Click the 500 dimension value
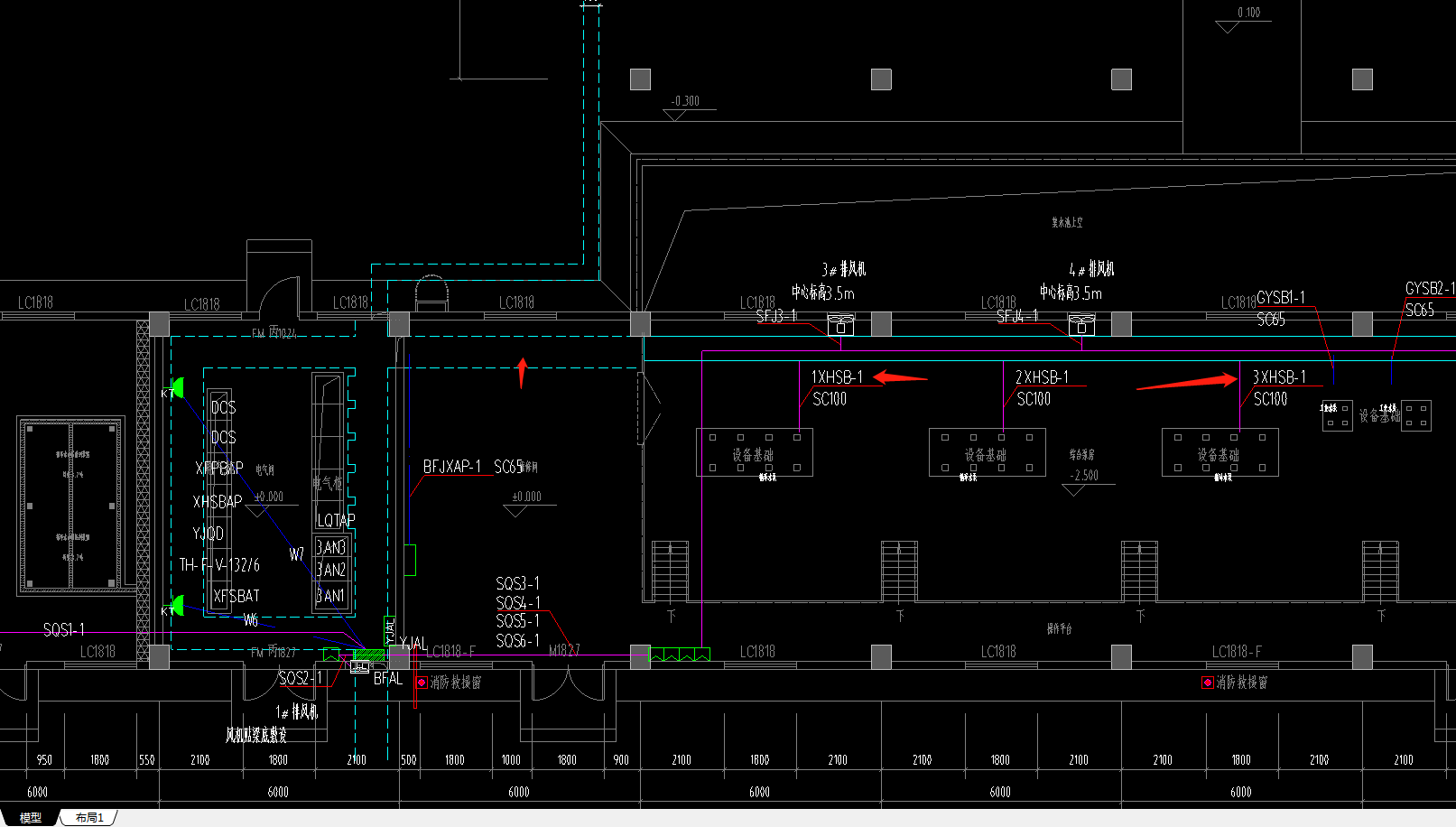 [409, 760]
